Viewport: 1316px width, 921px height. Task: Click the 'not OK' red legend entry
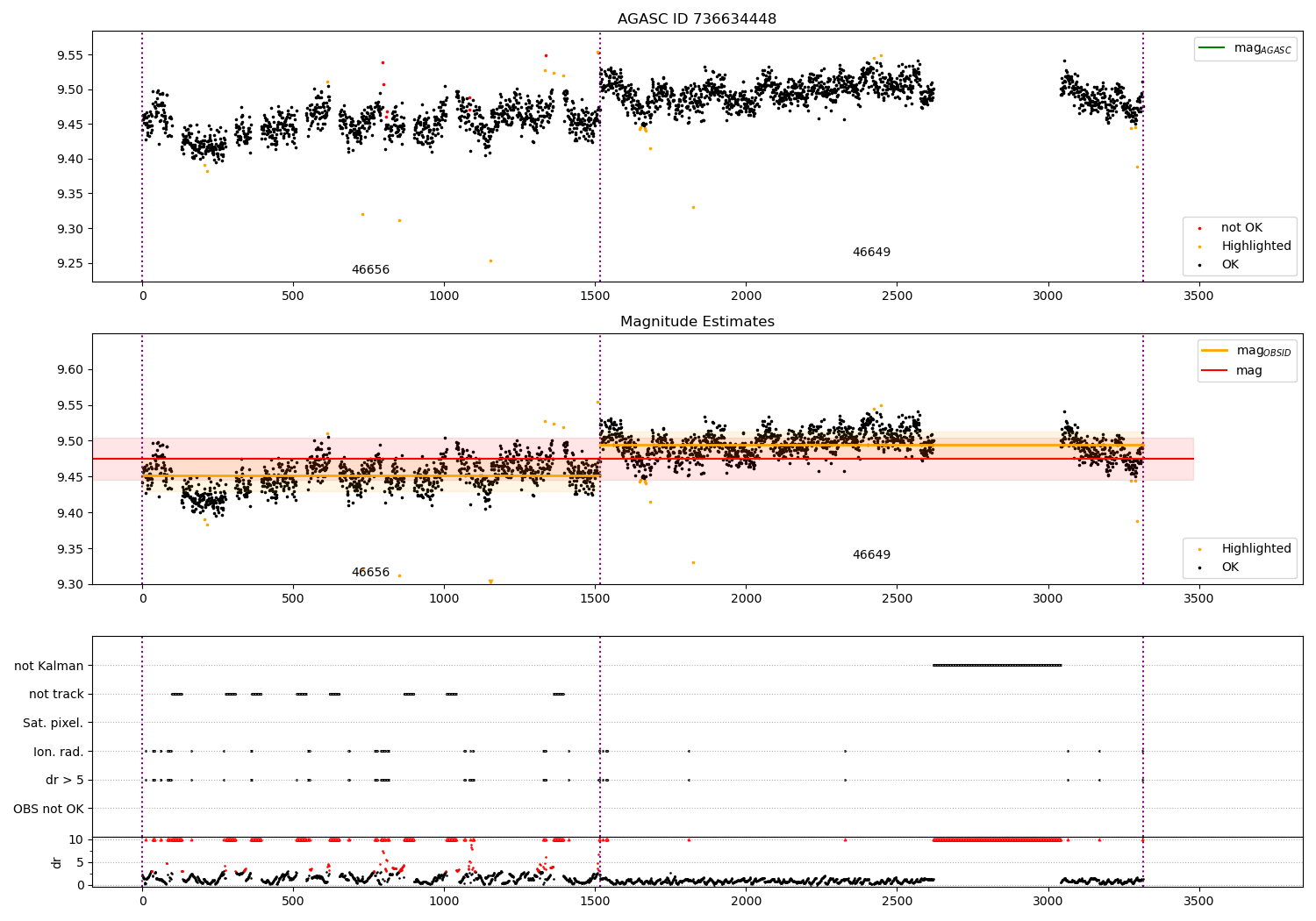(x=1241, y=228)
